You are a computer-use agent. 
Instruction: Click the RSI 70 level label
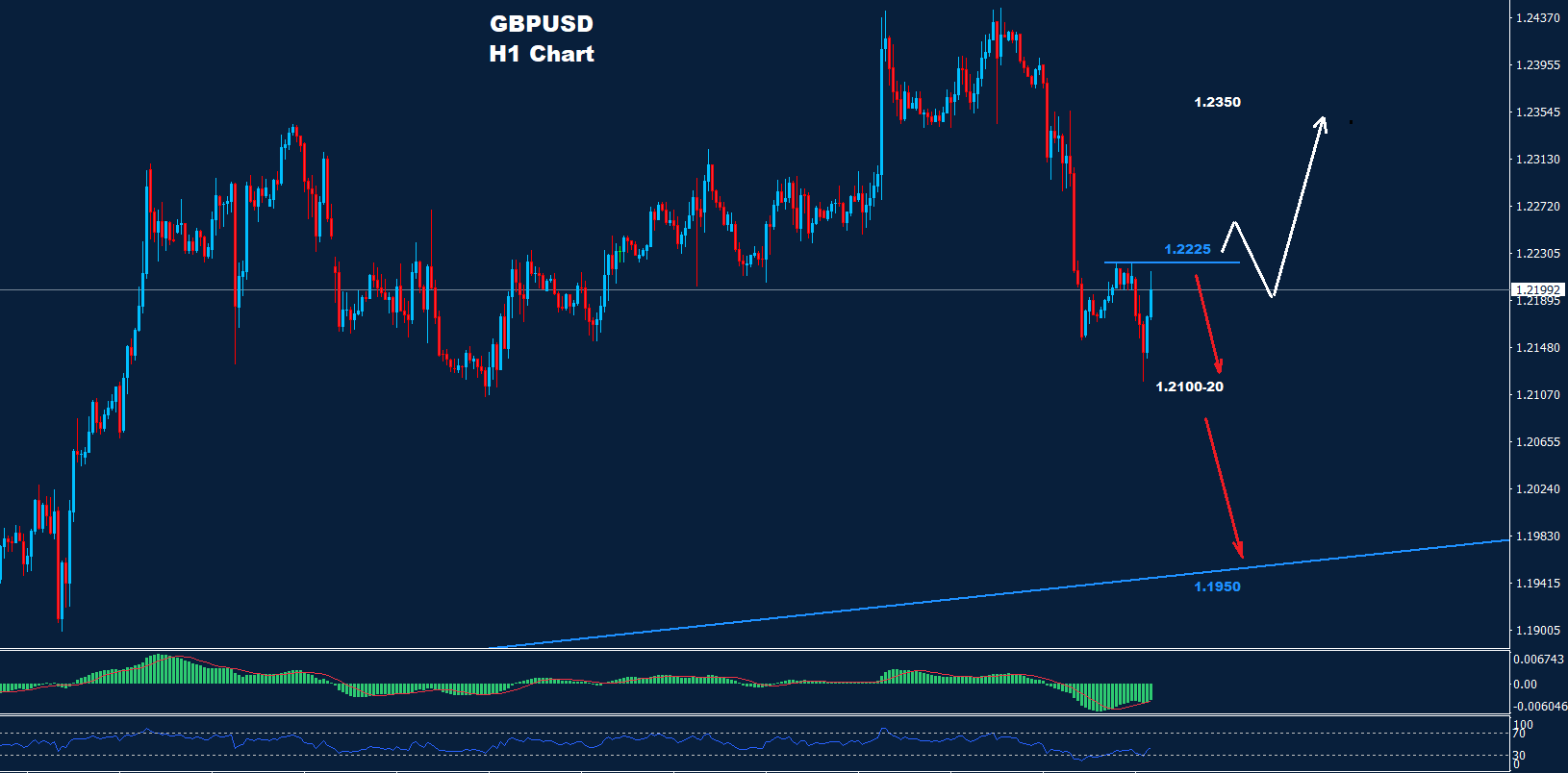tap(1523, 735)
